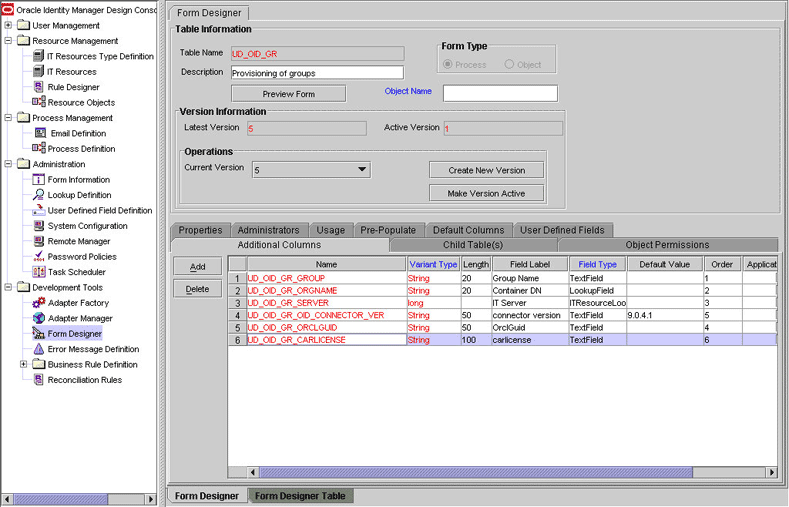This screenshot has height=507, width=789.
Task: Click the Create New Version button
Action: coord(486,170)
